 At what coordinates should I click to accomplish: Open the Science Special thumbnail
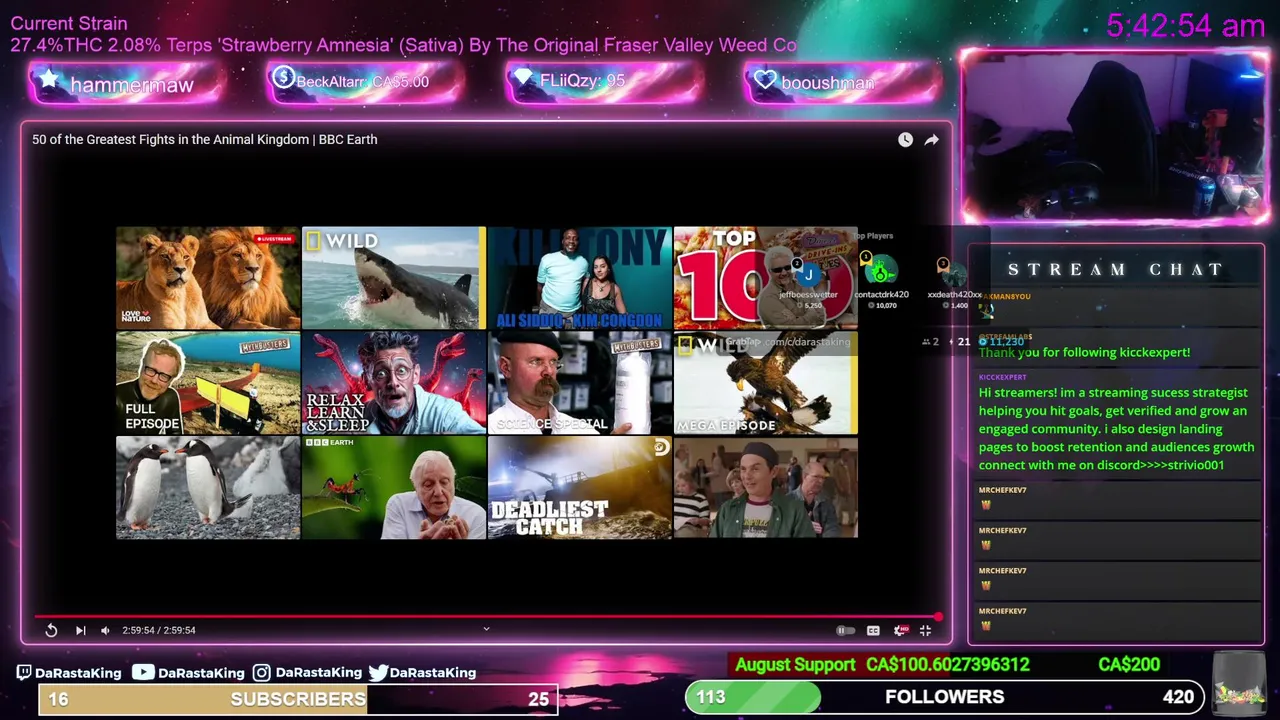[580, 383]
